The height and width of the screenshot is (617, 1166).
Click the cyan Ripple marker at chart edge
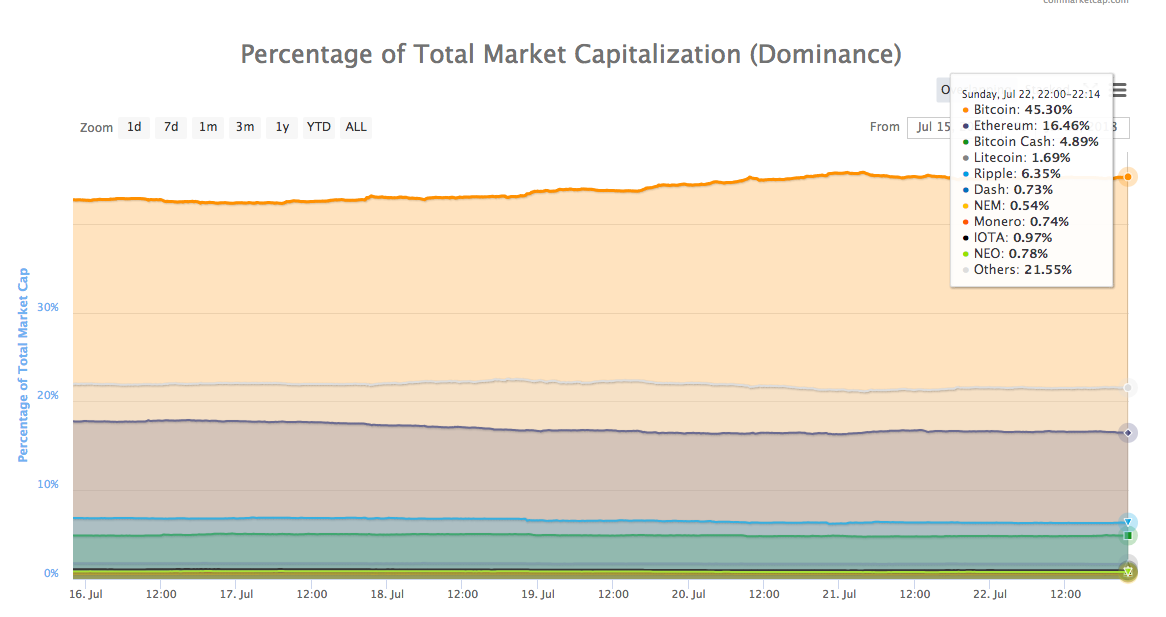[x=1128, y=521]
